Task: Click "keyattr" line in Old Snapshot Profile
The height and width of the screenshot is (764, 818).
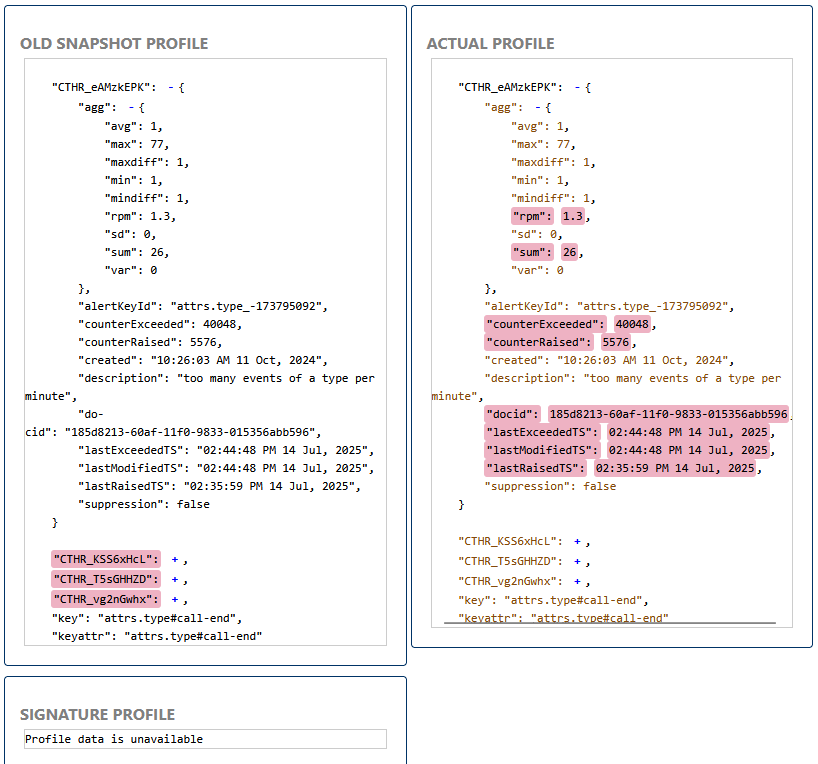Action: pos(157,636)
